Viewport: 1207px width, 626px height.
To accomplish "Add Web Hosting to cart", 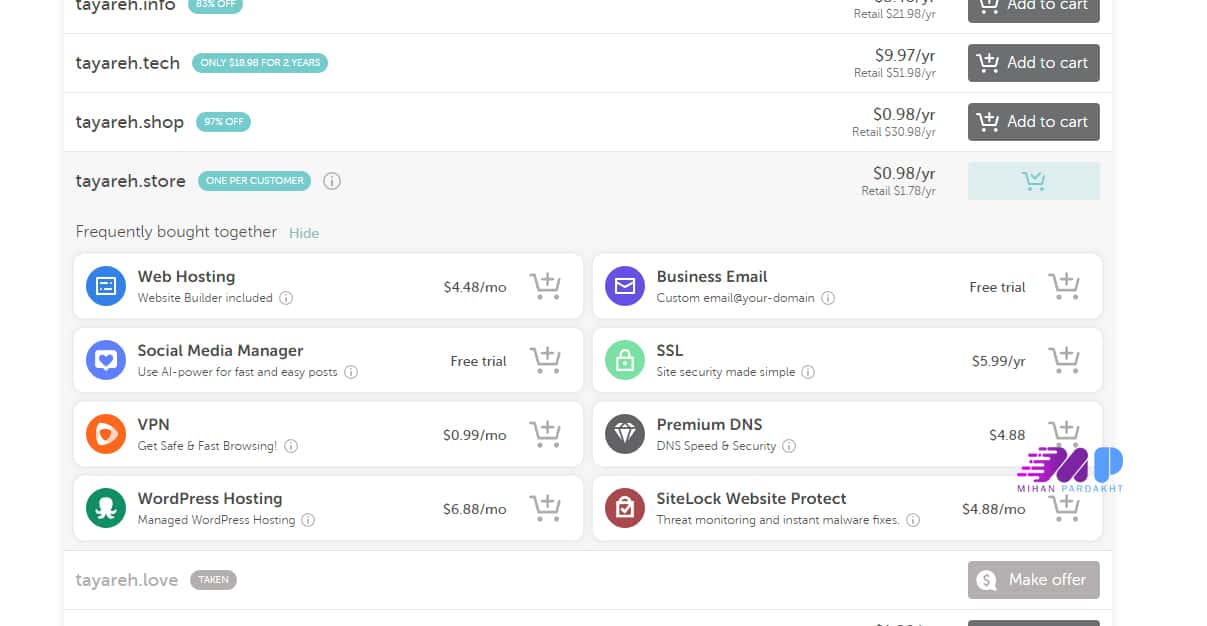I will (545, 287).
